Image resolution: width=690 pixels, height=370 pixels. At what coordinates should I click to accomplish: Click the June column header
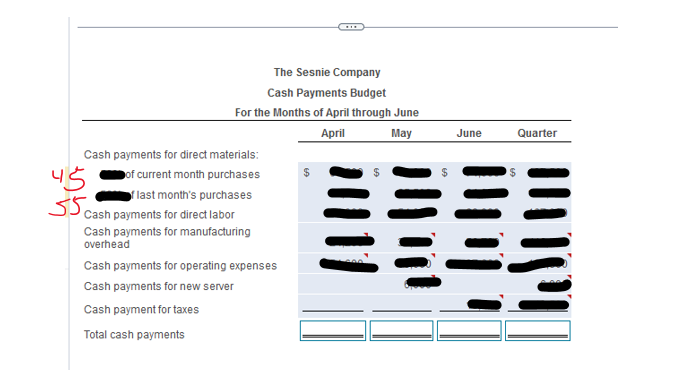click(469, 133)
